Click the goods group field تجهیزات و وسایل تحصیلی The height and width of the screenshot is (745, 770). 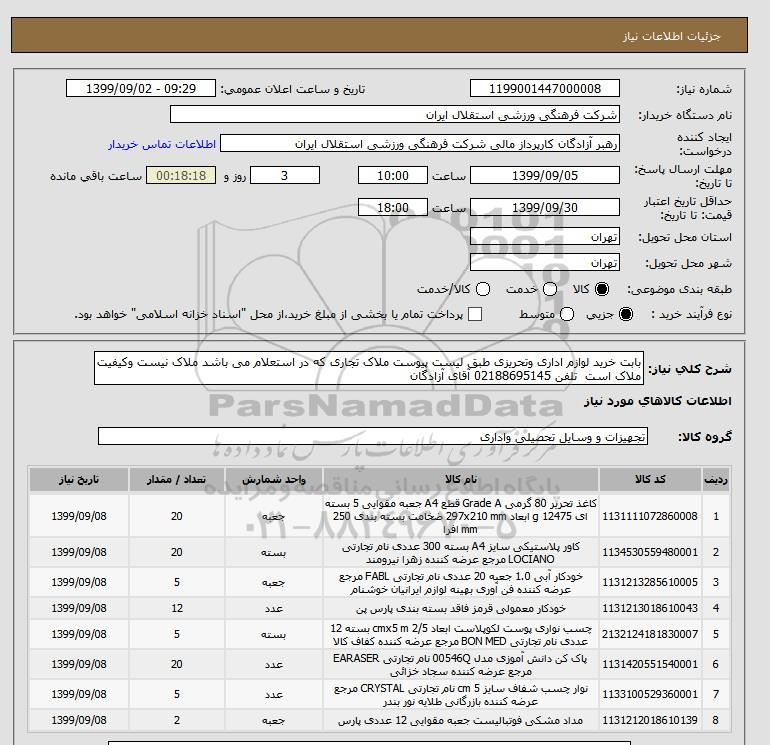(x=373, y=436)
